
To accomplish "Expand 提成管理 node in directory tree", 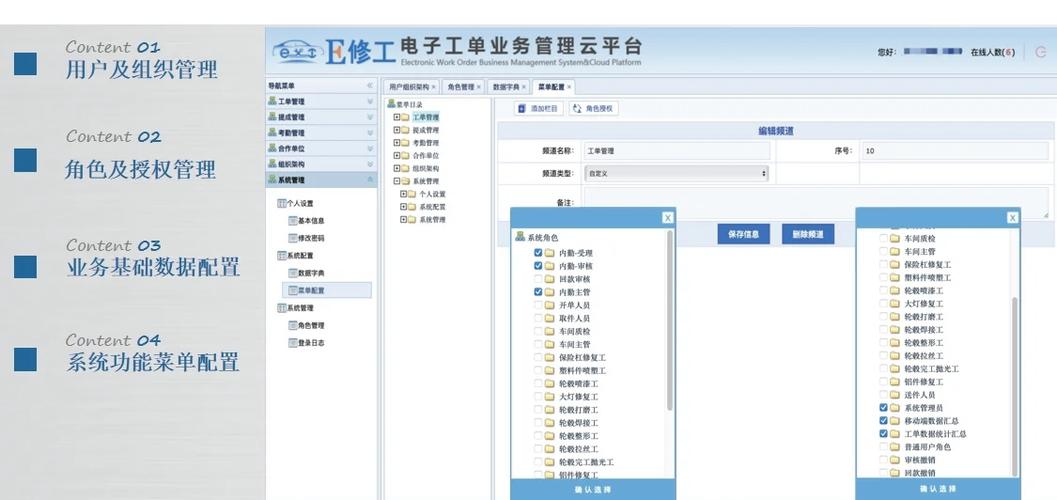I will 397,130.
